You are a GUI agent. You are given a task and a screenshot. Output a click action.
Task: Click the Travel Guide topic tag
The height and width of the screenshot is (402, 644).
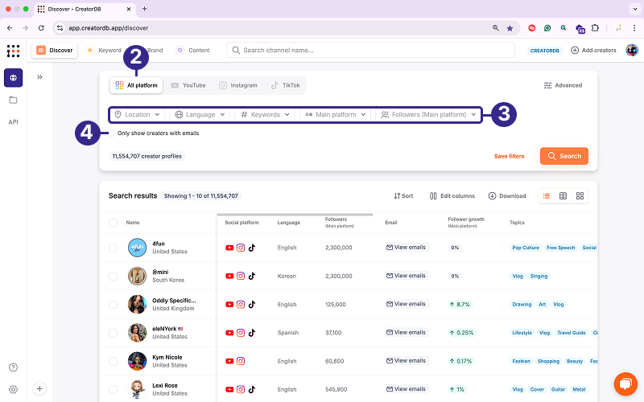[571, 333]
